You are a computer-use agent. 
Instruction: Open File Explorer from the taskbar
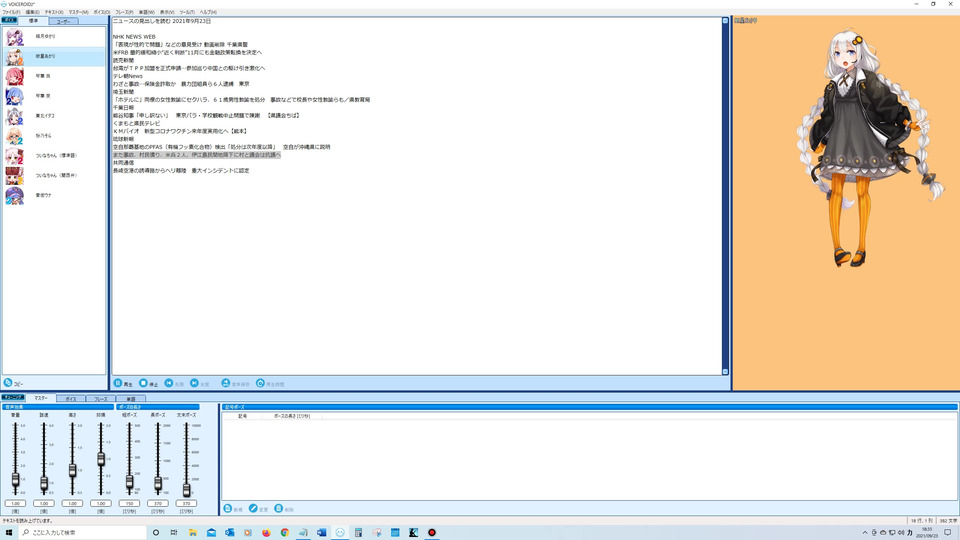point(192,533)
